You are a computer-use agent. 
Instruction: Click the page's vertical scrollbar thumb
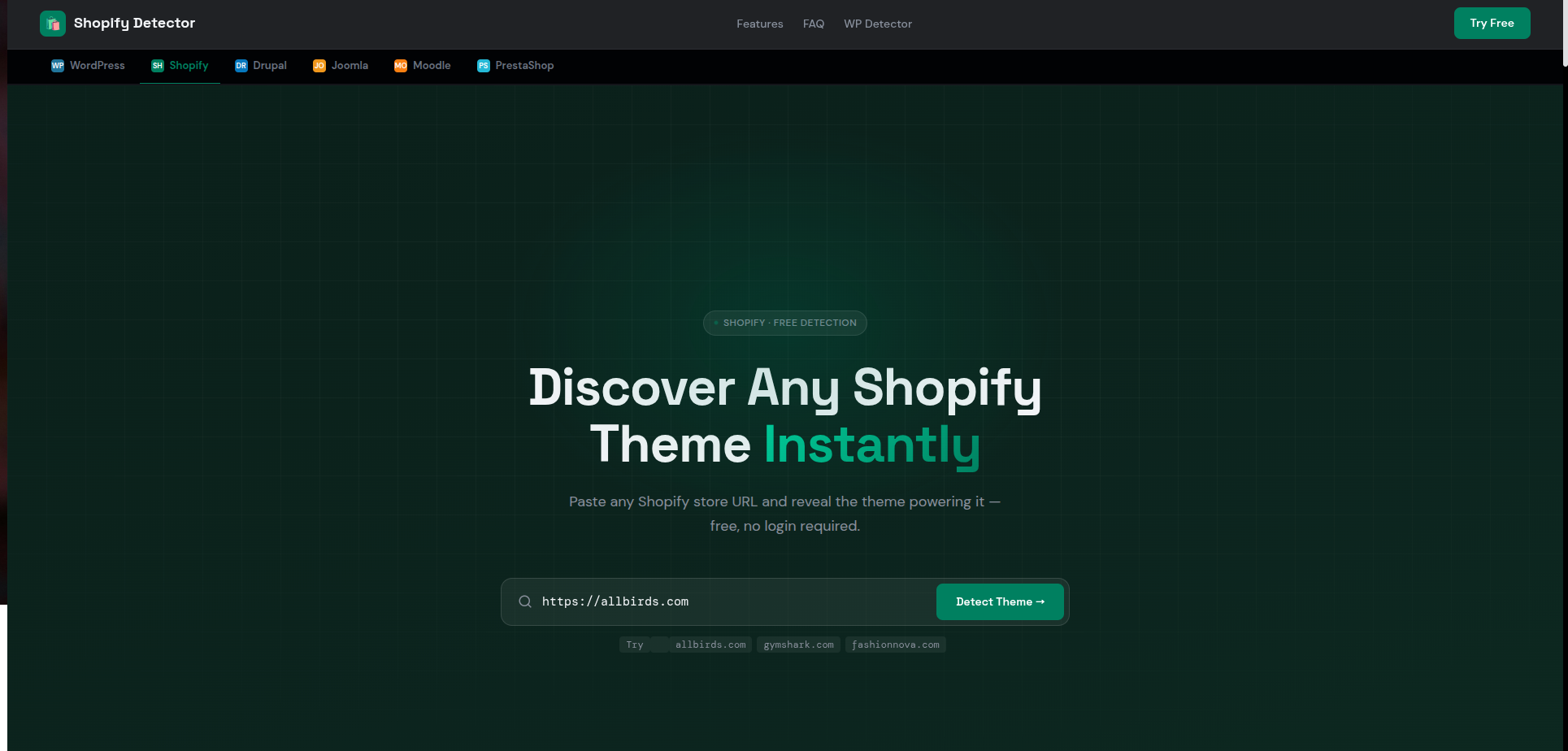pos(1565,34)
